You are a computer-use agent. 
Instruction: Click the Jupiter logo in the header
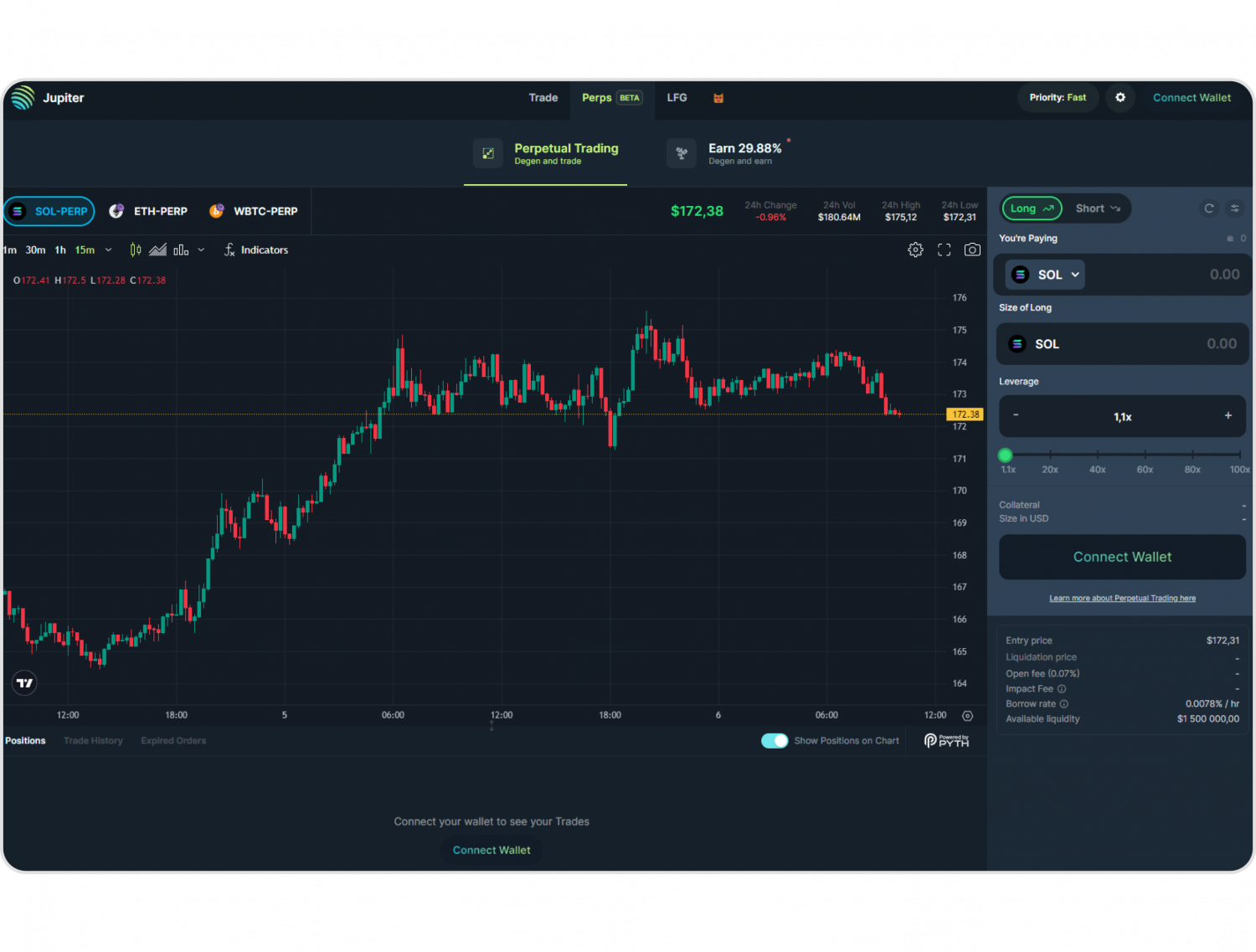tap(23, 98)
